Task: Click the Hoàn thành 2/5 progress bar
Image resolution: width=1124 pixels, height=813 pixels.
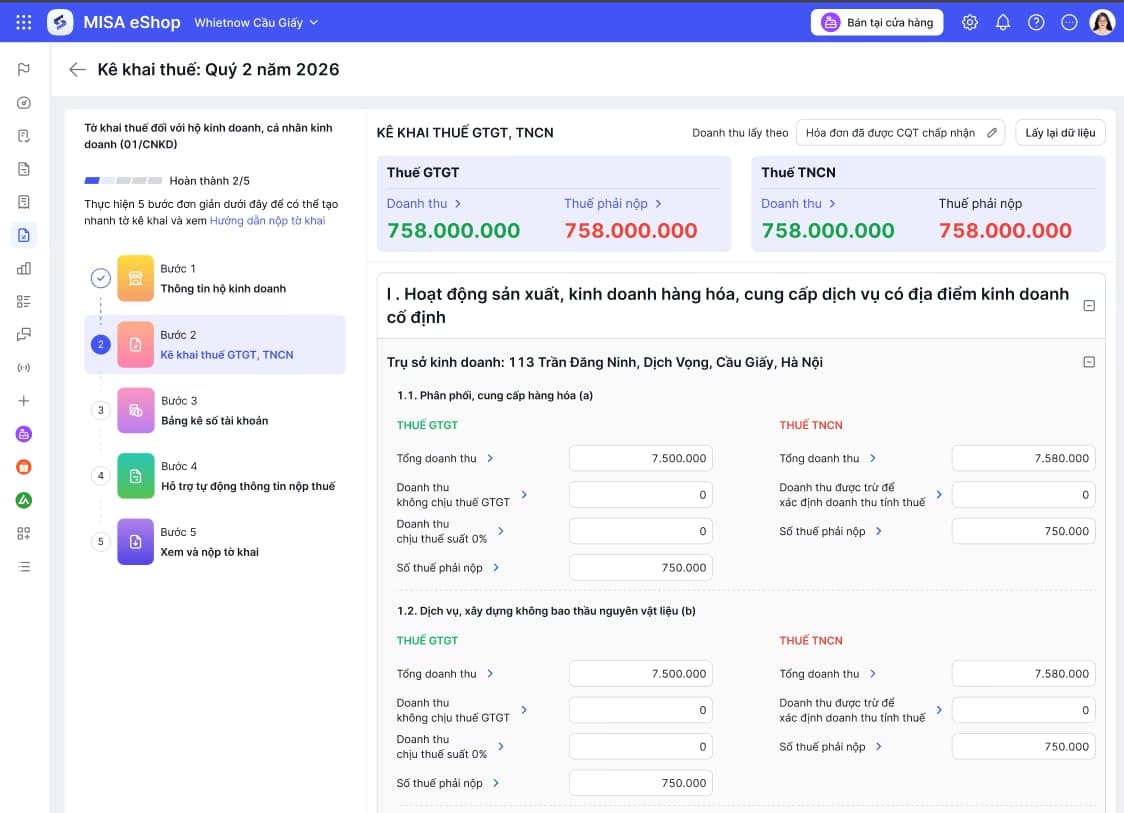Action: click(x=123, y=181)
